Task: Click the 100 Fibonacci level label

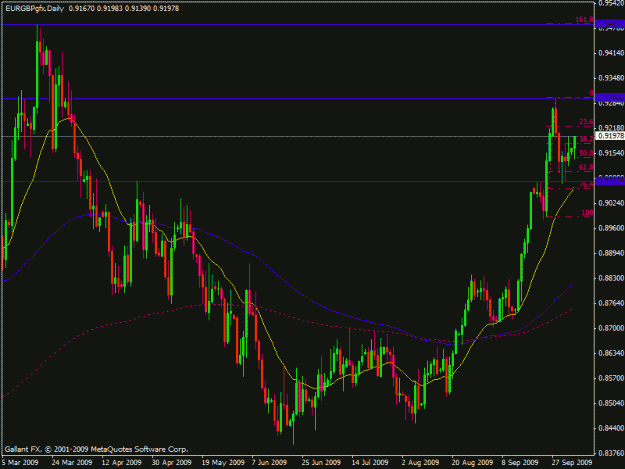Action: [x=587, y=213]
